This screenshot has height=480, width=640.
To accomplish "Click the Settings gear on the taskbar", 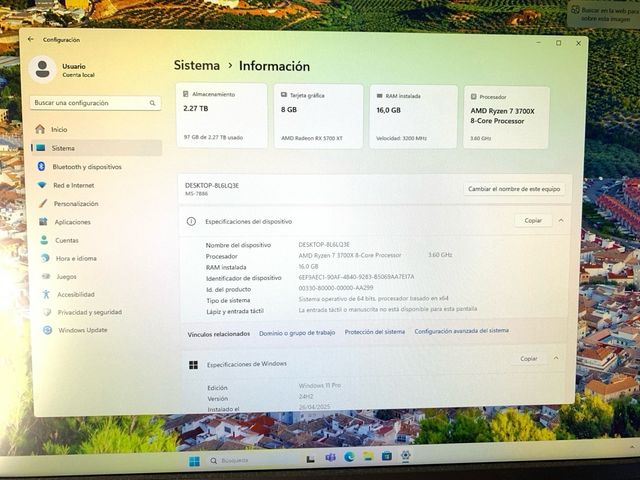I will pyautogui.click(x=405, y=455).
